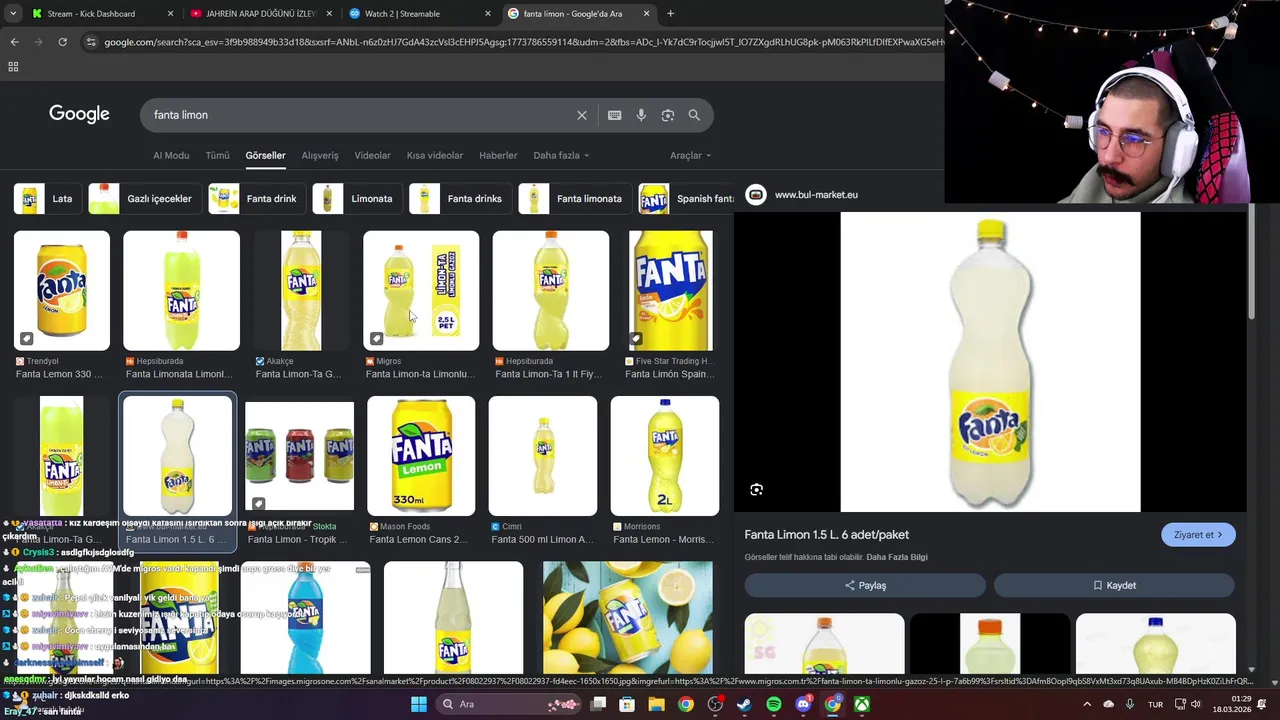Viewport: 1280px width, 720px height.
Task: Filter images by Limonata chip
Action: (357, 198)
